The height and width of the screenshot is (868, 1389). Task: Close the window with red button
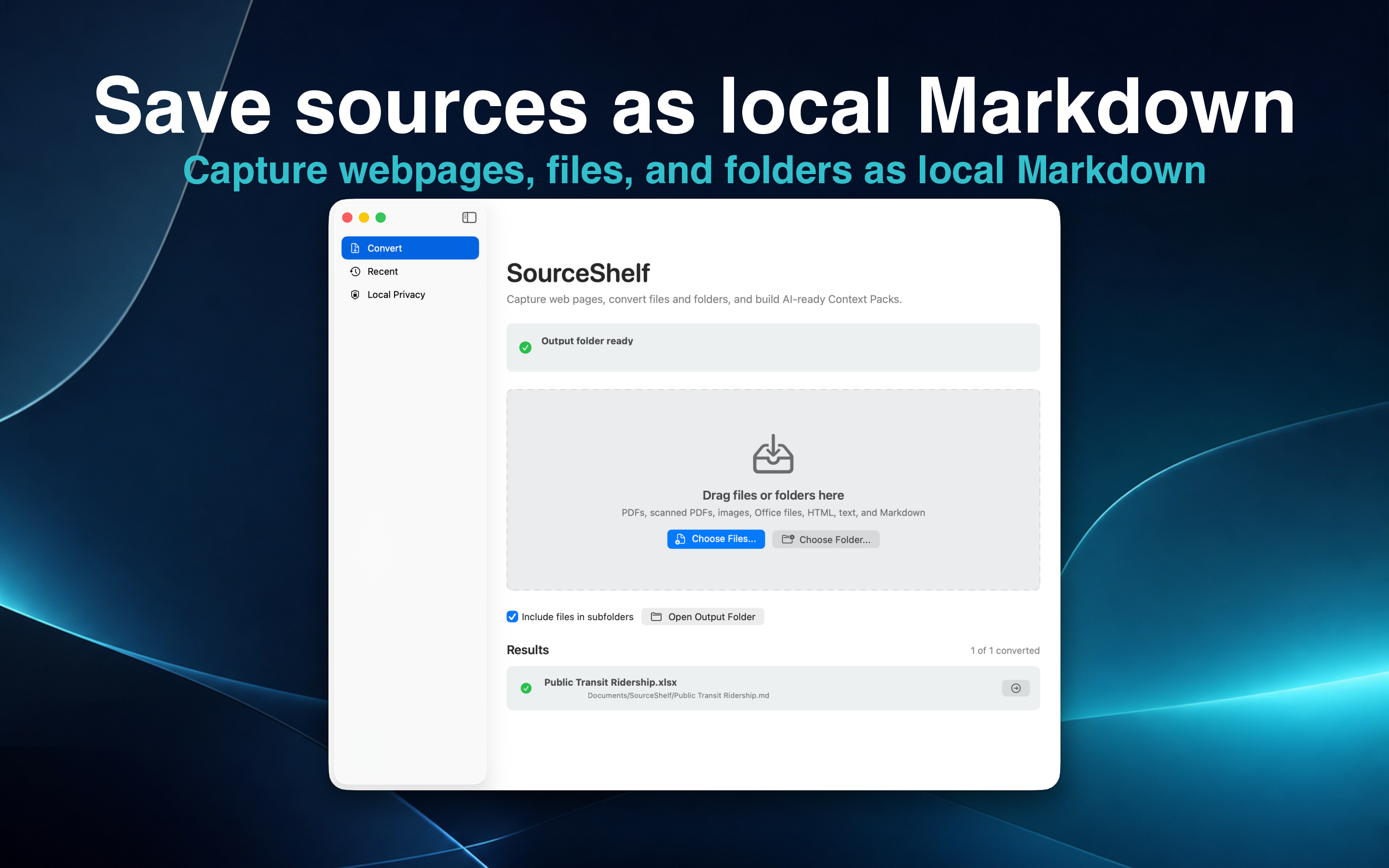347,217
